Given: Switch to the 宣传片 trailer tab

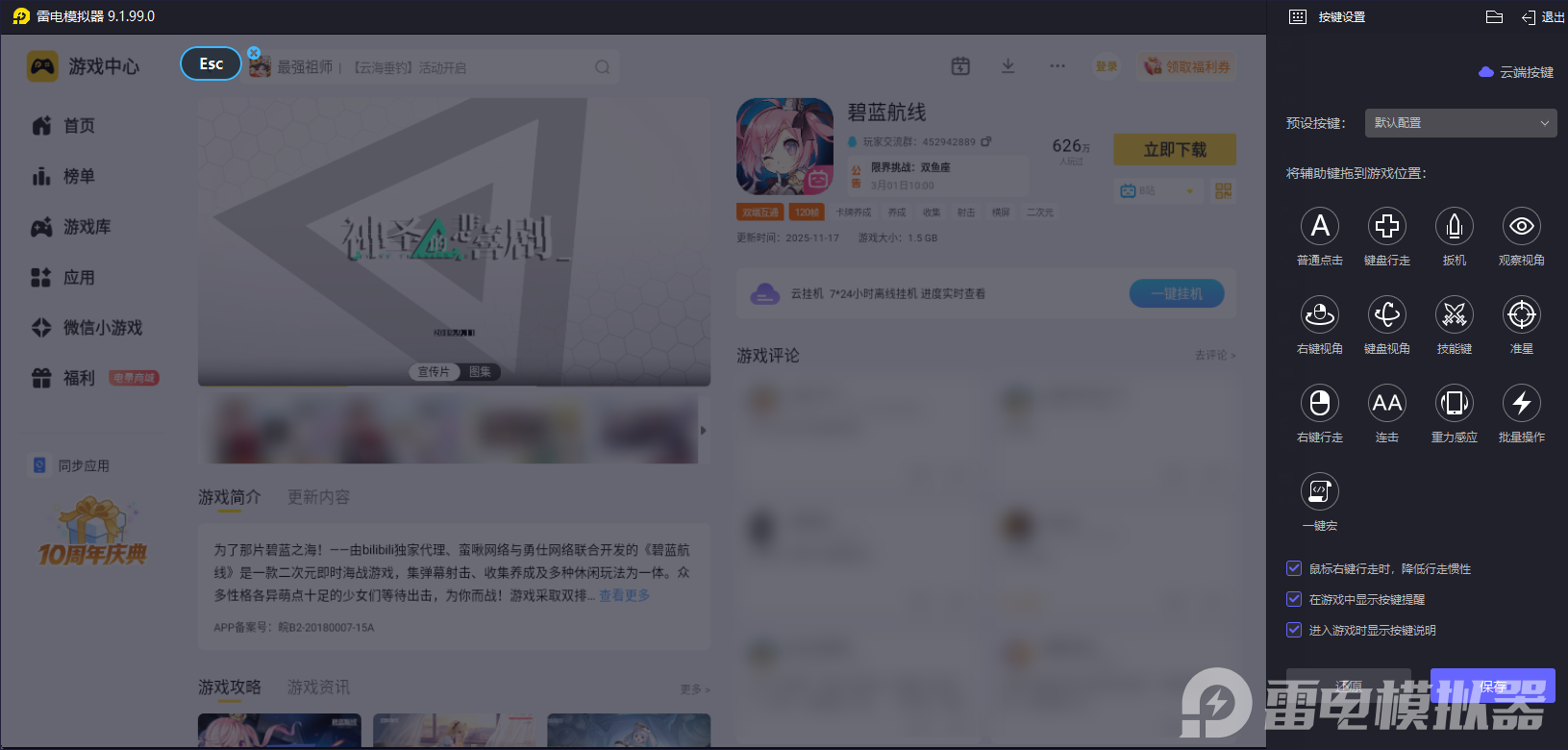Looking at the screenshot, I should pos(434,372).
